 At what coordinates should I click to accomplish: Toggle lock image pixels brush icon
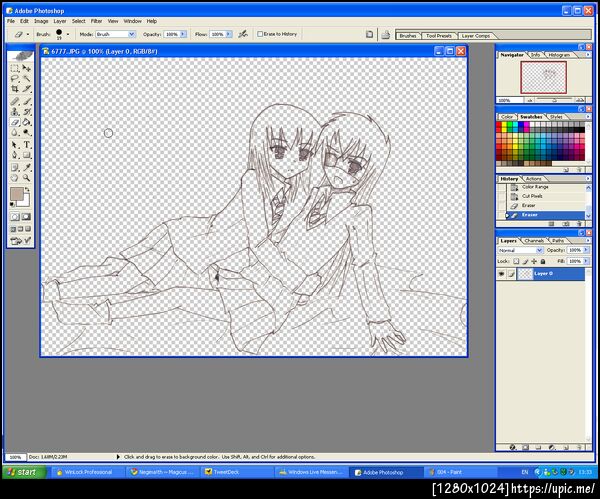pyautogui.click(x=525, y=261)
